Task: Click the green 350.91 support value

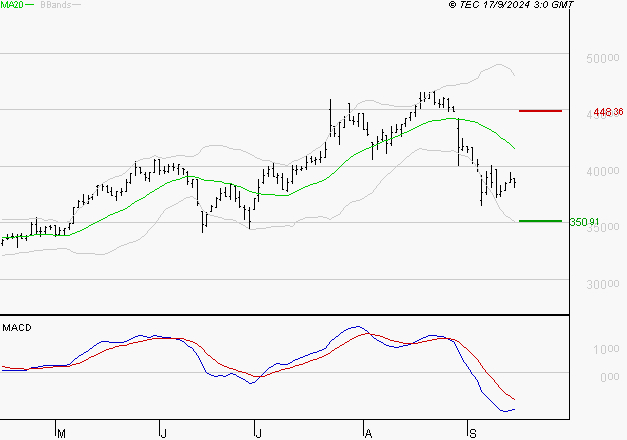Action: [x=584, y=222]
